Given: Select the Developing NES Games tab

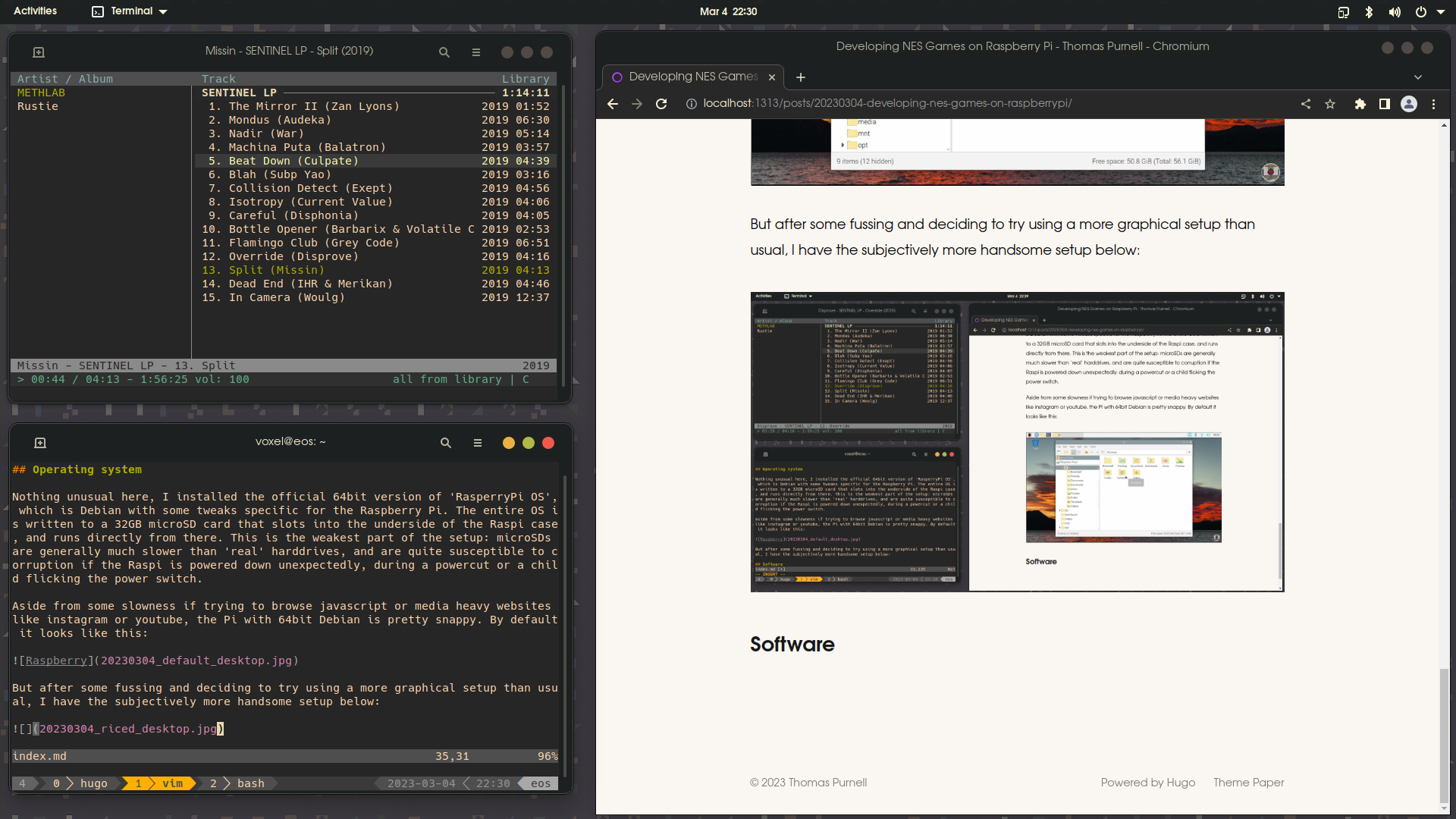Looking at the screenshot, I should 694,77.
